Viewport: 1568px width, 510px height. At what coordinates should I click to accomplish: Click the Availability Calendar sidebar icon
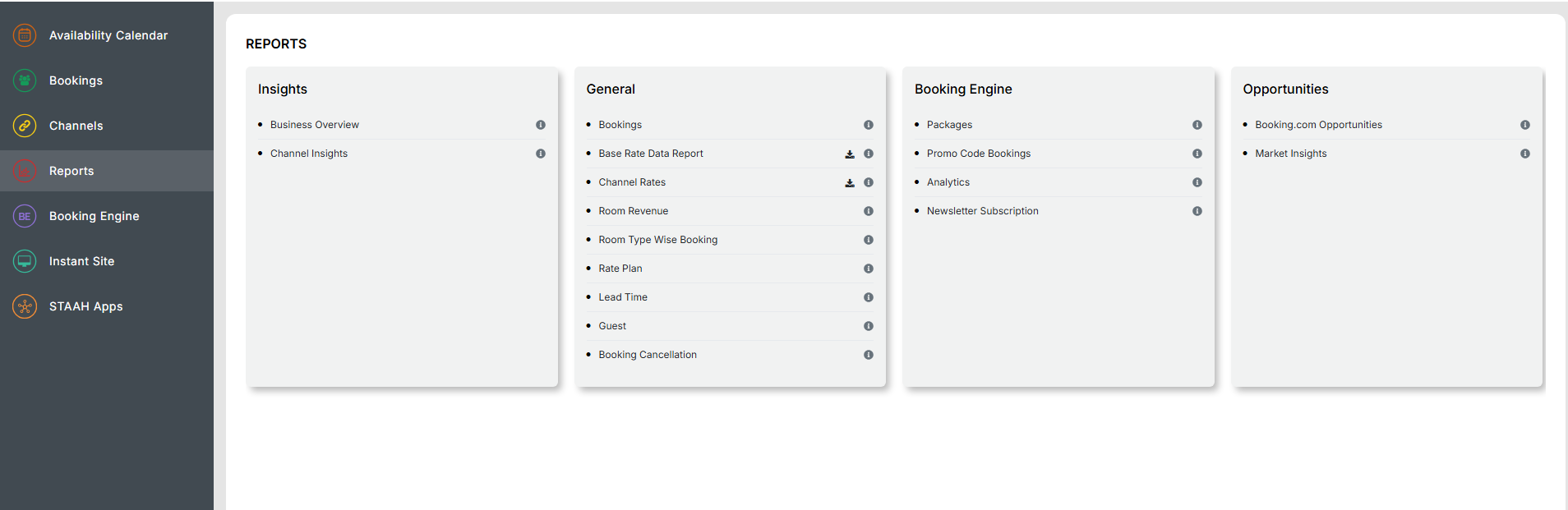[x=25, y=35]
